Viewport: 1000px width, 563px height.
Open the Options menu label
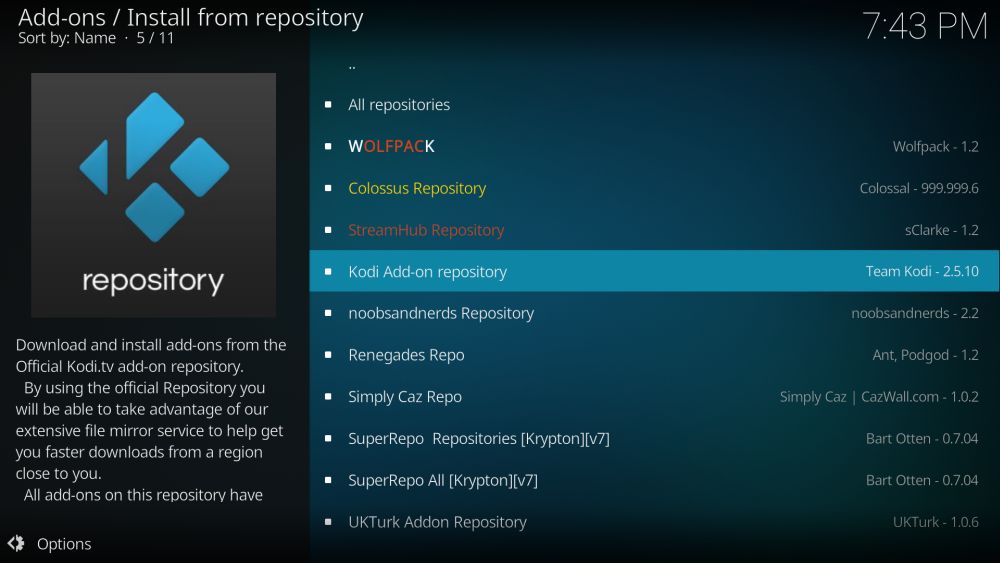64,544
